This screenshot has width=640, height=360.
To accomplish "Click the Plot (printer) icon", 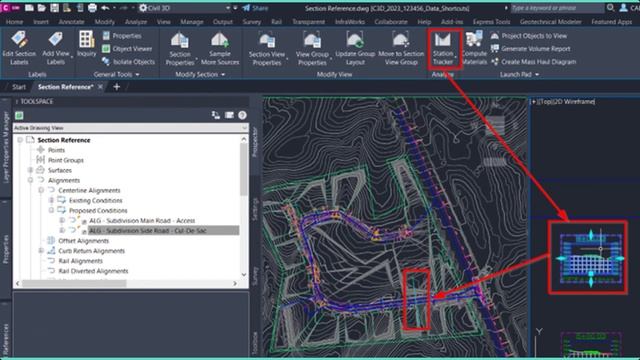I will 93,8.
